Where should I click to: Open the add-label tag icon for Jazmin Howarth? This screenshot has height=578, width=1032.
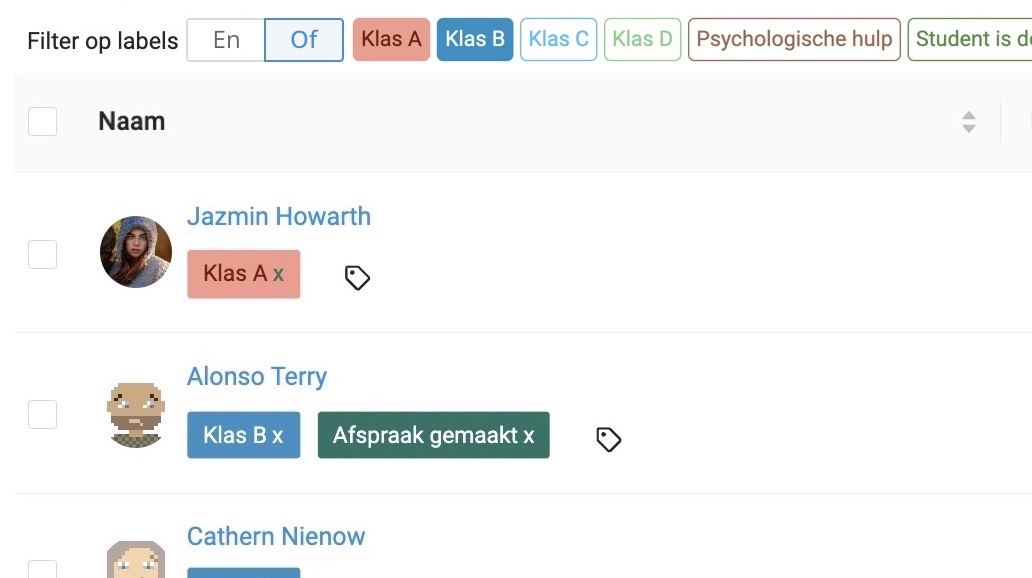(x=357, y=278)
